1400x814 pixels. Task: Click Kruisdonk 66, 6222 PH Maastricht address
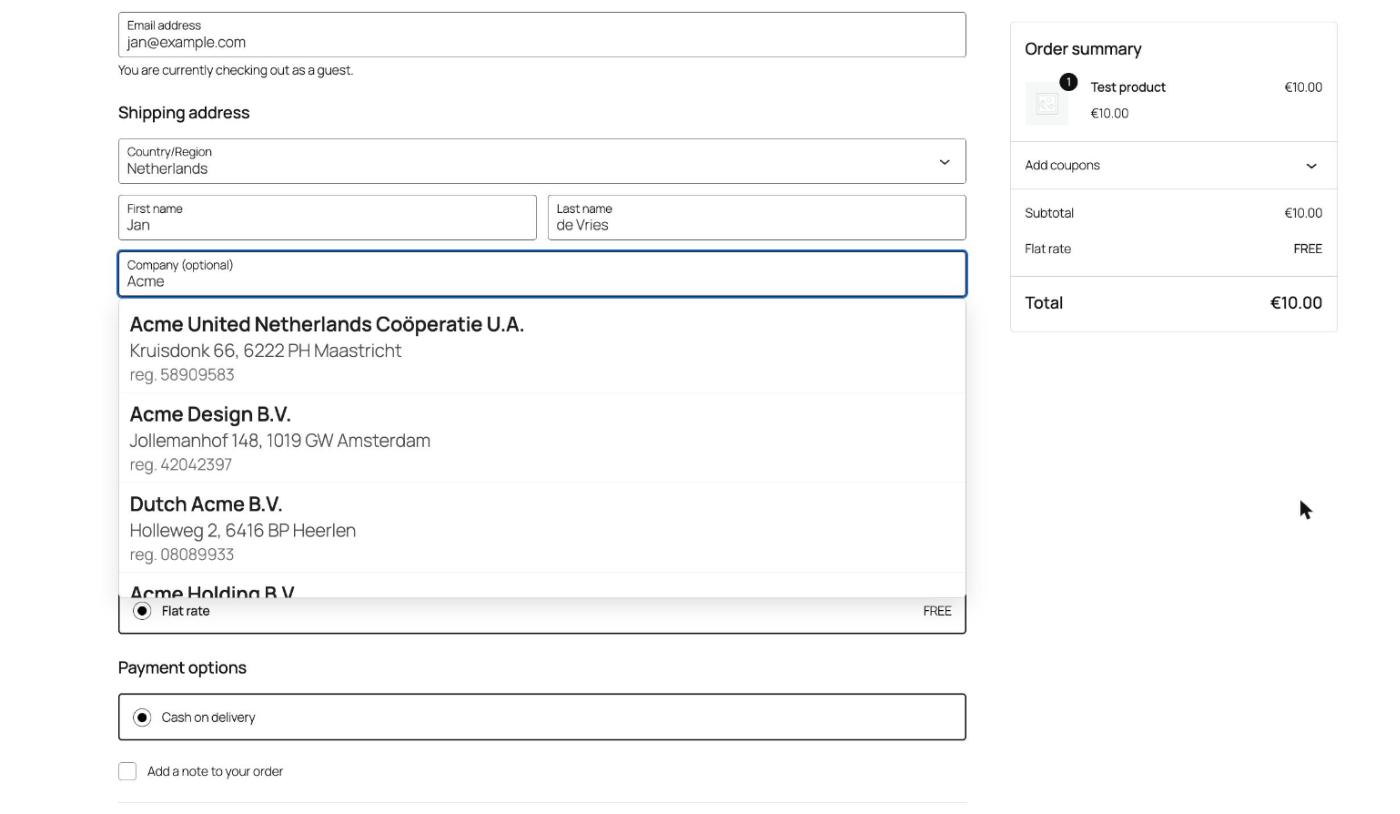point(266,351)
